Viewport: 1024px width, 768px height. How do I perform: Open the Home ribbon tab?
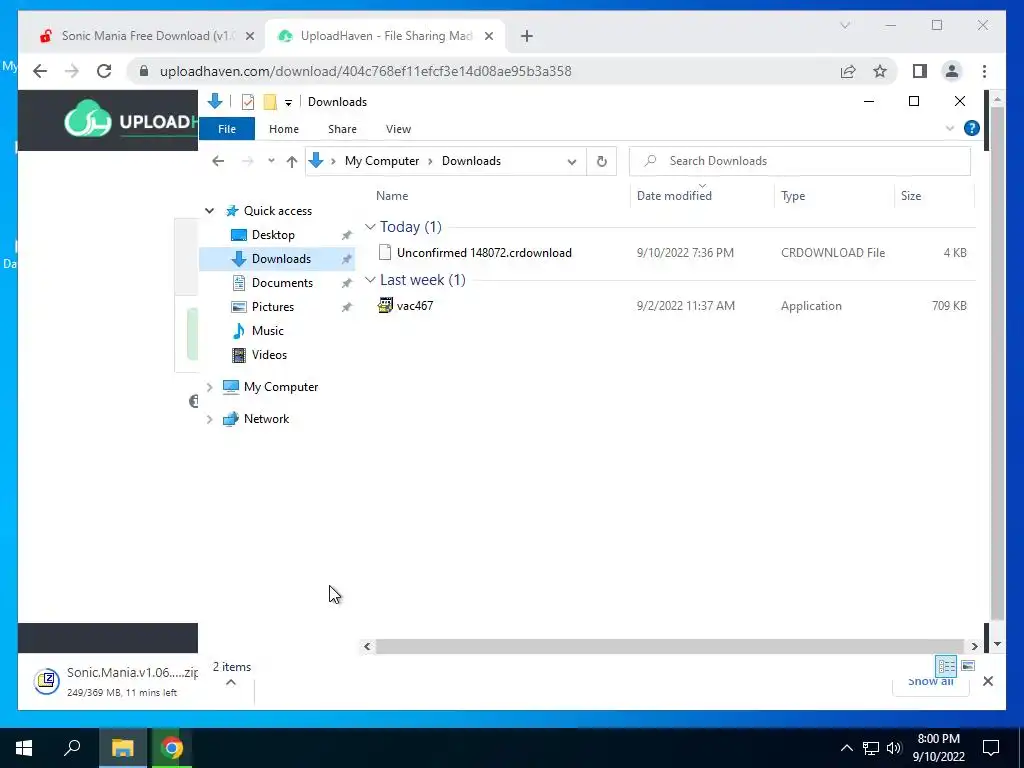[x=283, y=129]
